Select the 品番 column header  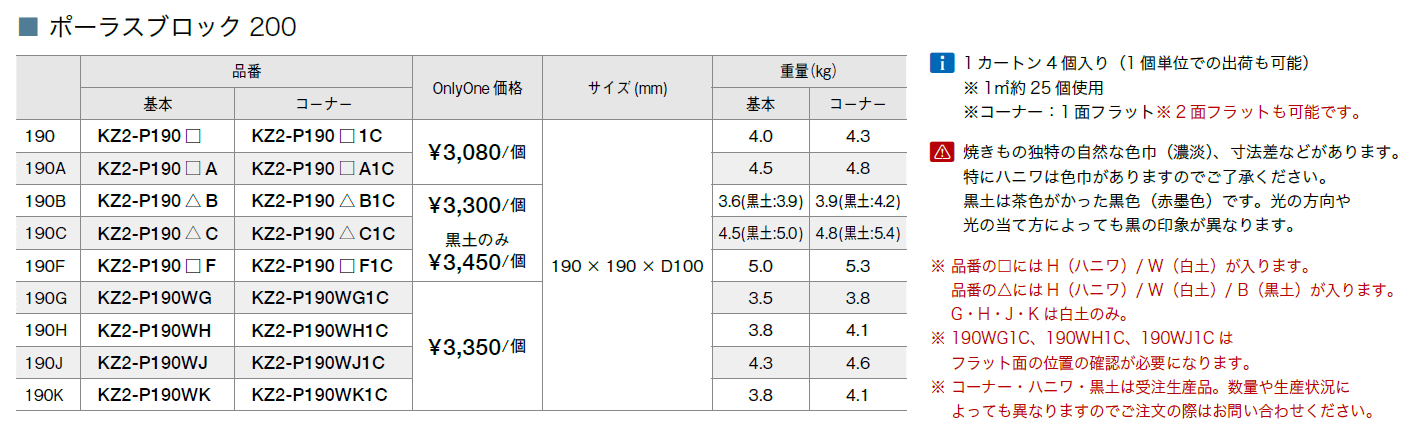[246, 72]
